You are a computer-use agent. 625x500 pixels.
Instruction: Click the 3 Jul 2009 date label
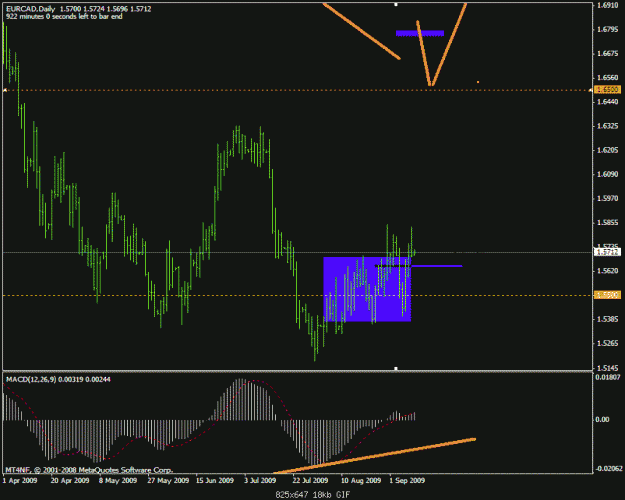coord(260,480)
